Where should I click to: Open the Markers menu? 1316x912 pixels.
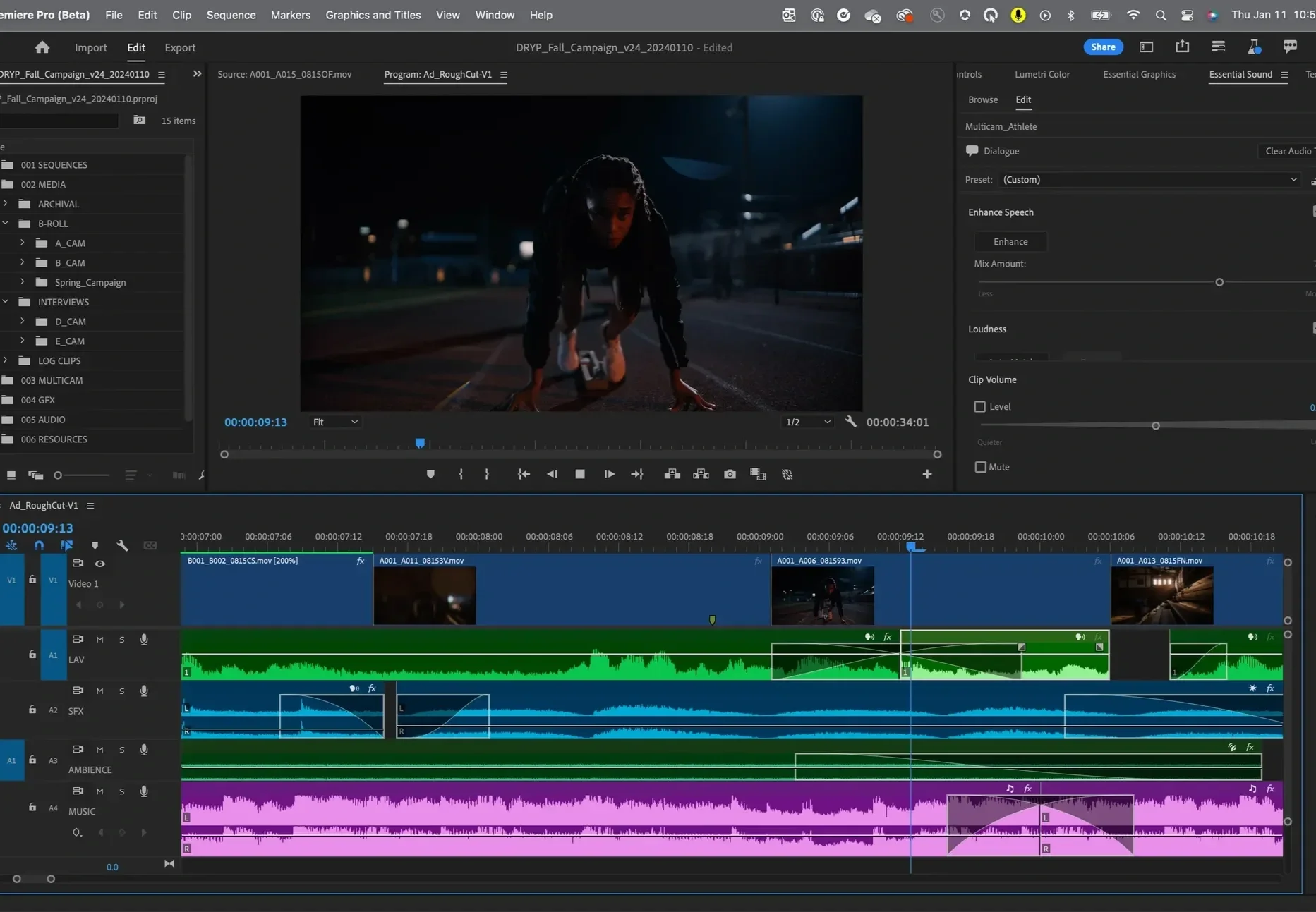coord(290,15)
